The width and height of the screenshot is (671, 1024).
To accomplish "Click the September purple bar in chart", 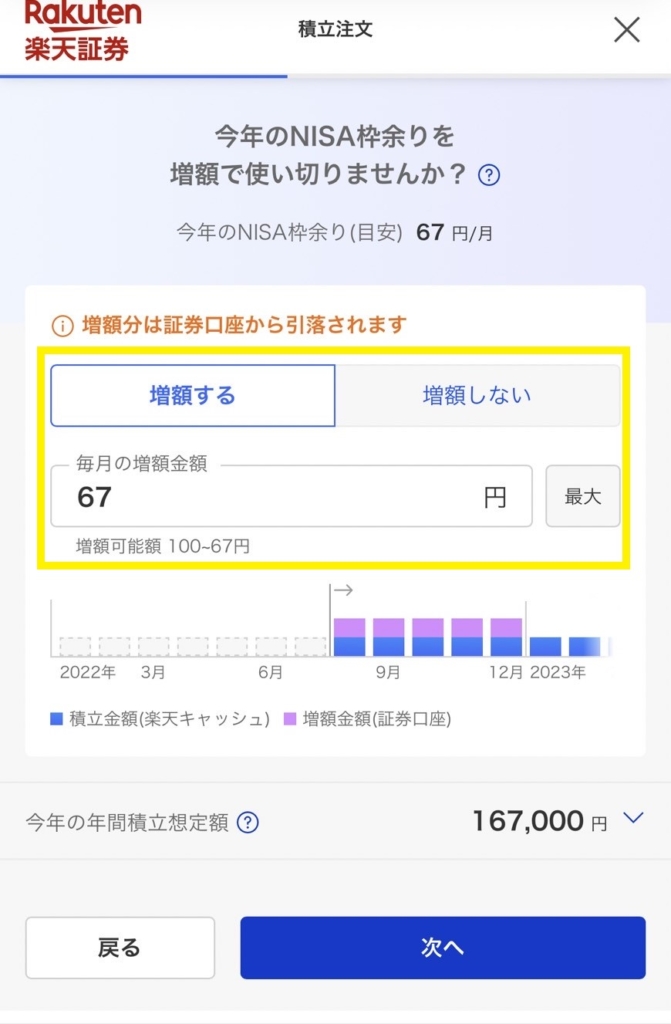I will (389, 628).
